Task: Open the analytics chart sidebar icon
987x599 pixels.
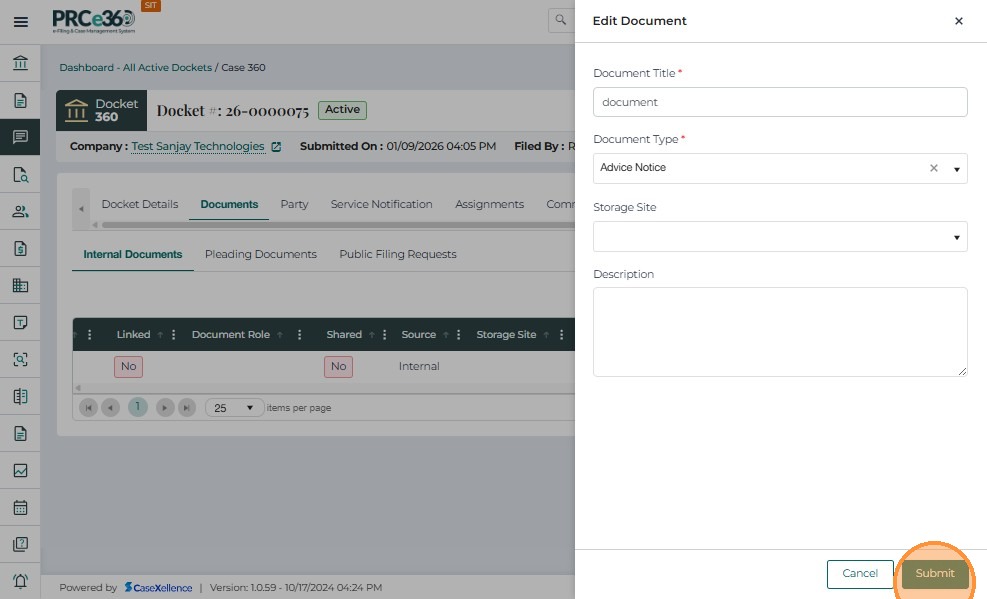Action: (x=20, y=470)
